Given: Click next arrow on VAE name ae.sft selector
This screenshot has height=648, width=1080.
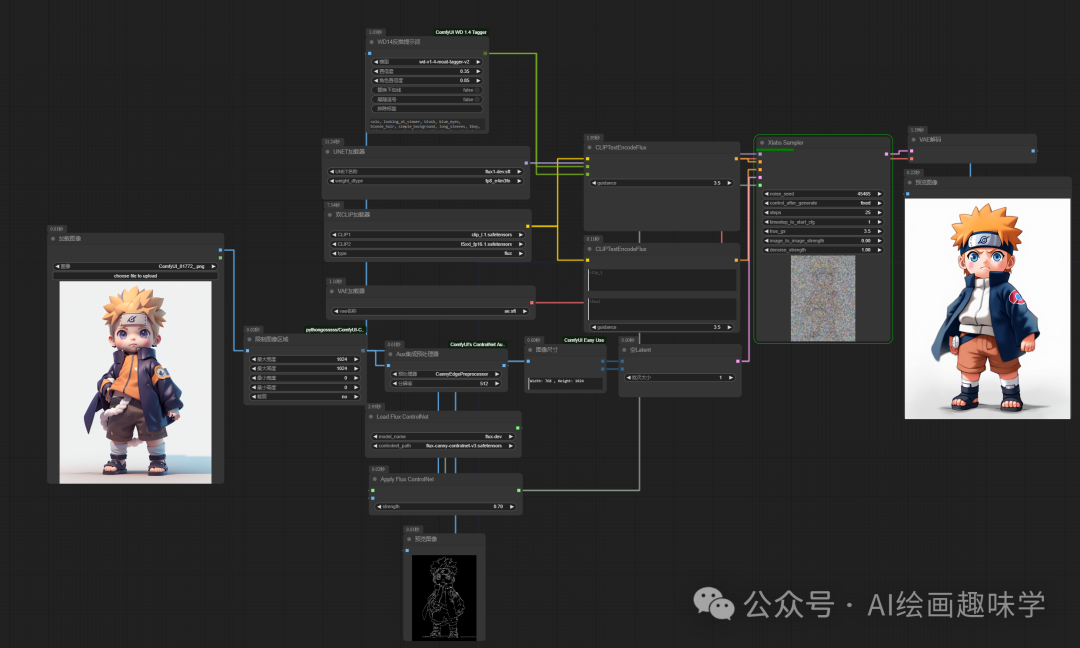Looking at the screenshot, I should 525,311.
